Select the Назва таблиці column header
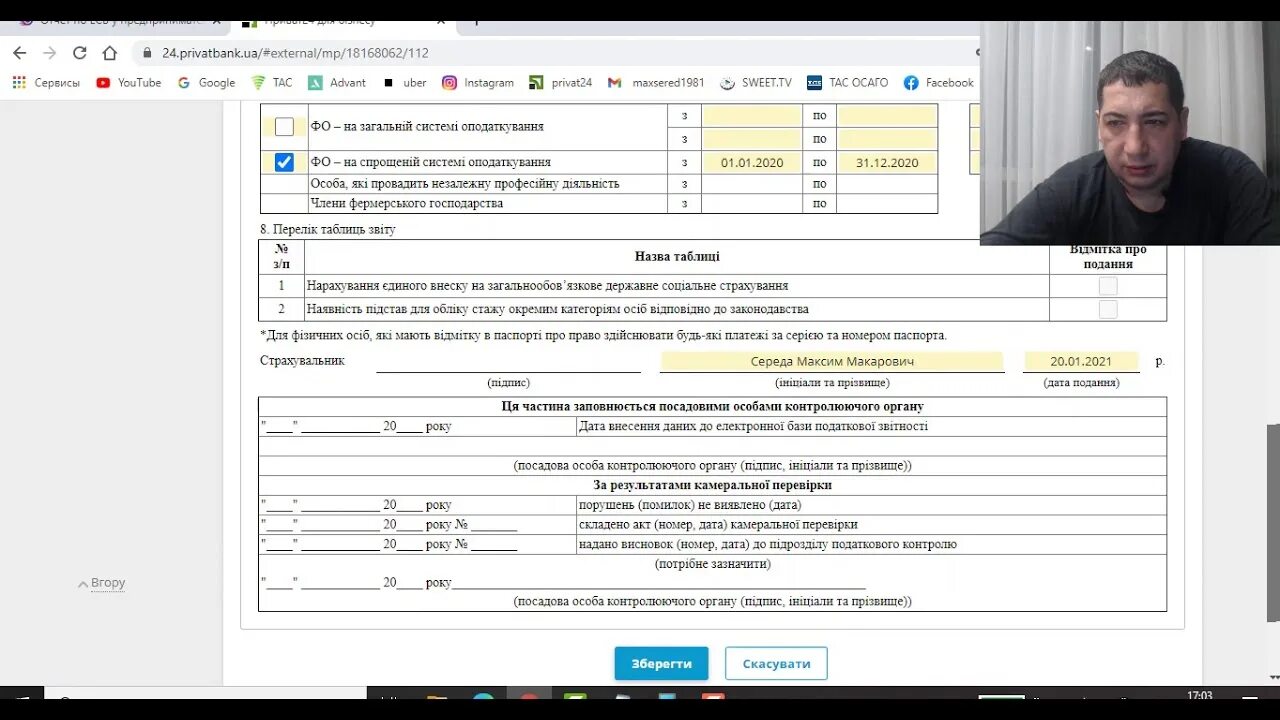The width and height of the screenshot is (1280, 720). tap(677, 256)
